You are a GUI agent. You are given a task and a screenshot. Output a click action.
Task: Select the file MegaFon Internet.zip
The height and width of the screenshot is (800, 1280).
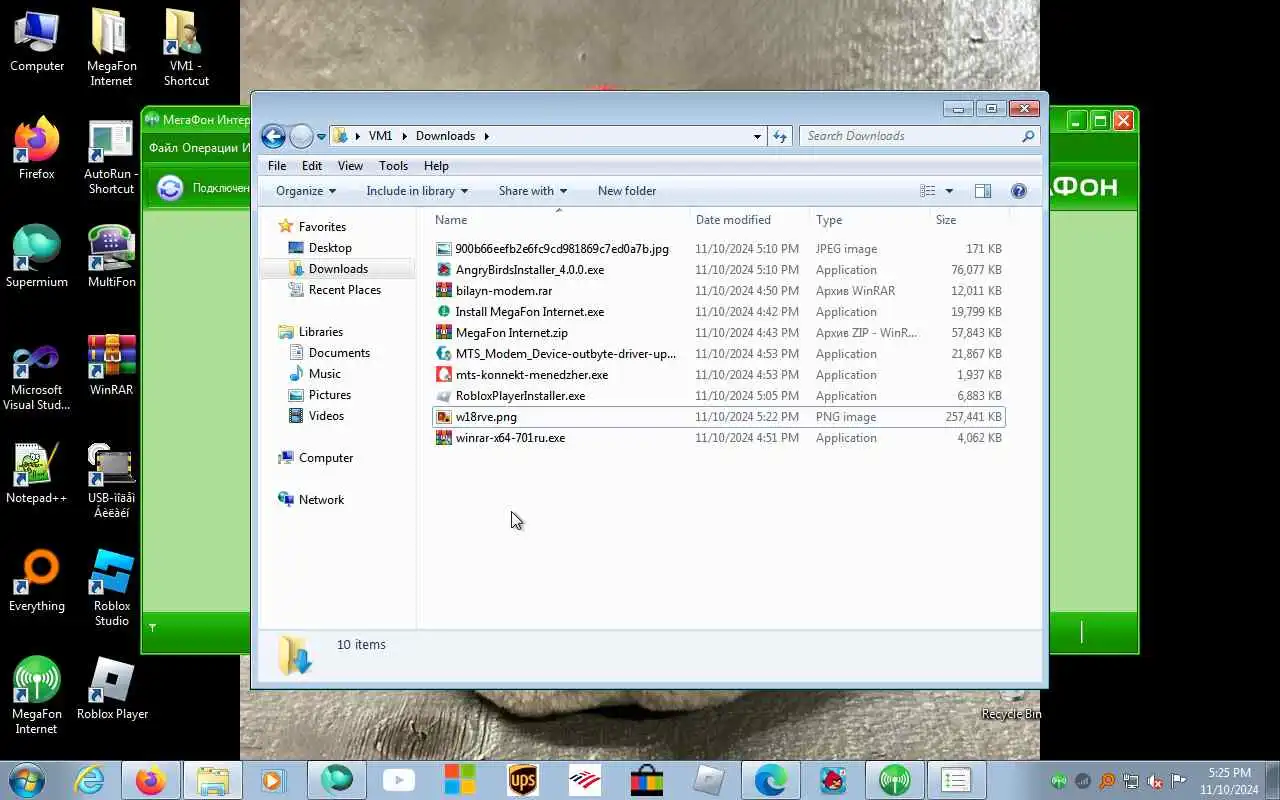coord(511,333)
